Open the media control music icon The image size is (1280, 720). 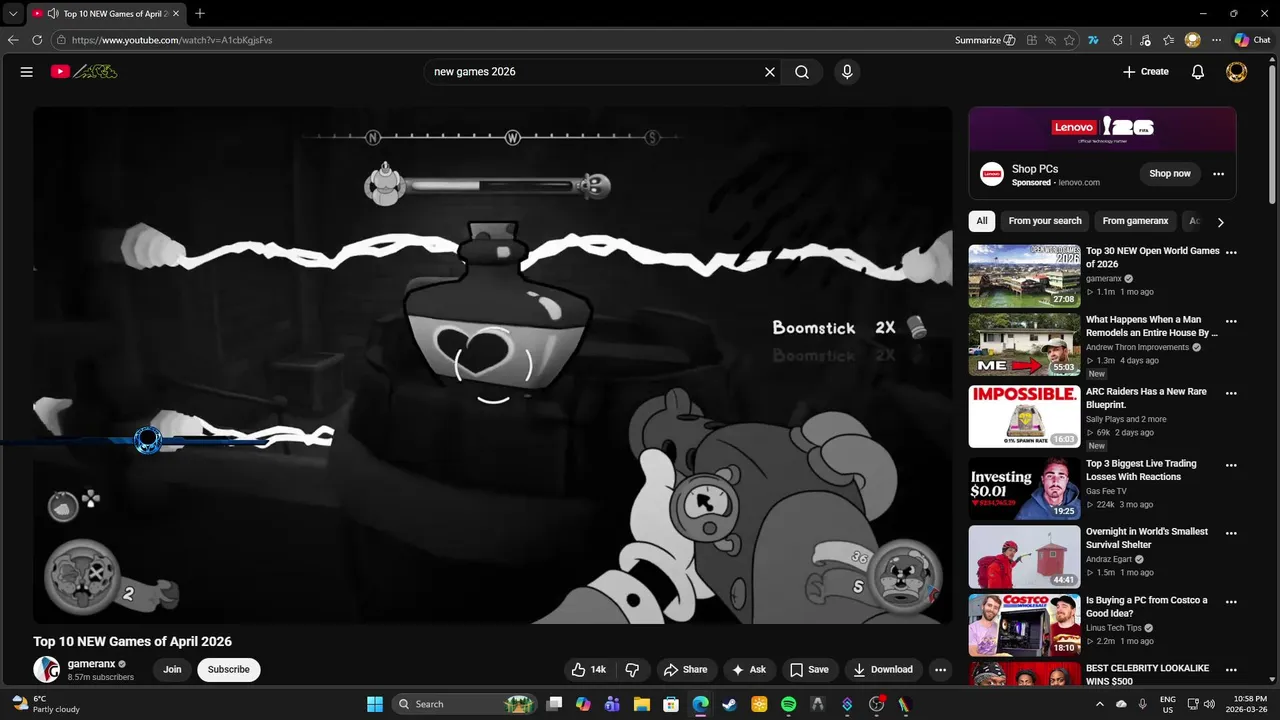(x=1143, y=40)
